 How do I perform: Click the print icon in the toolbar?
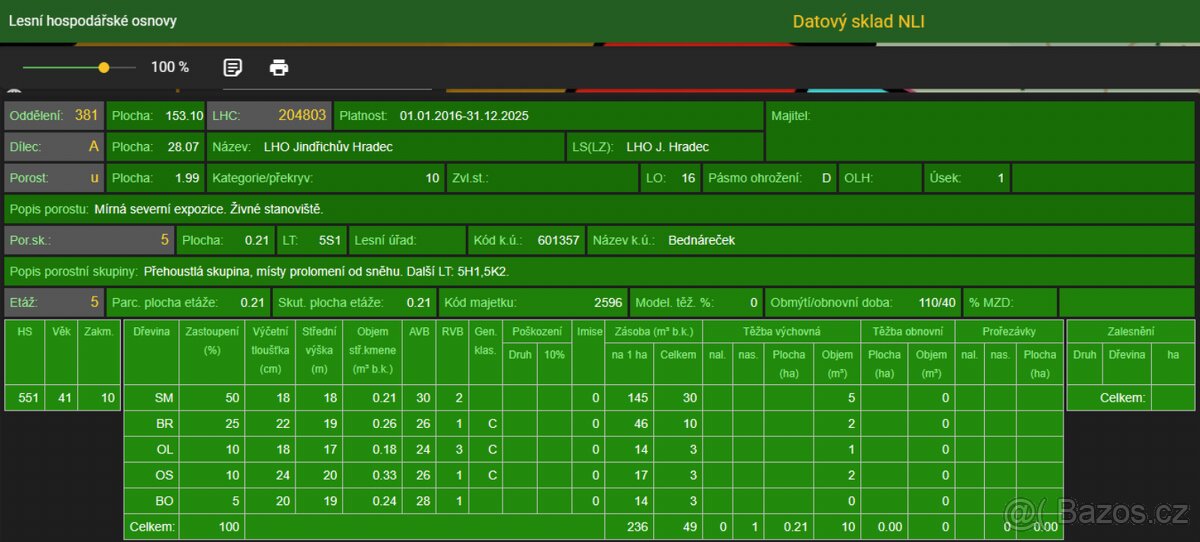[x=279, y=68]
